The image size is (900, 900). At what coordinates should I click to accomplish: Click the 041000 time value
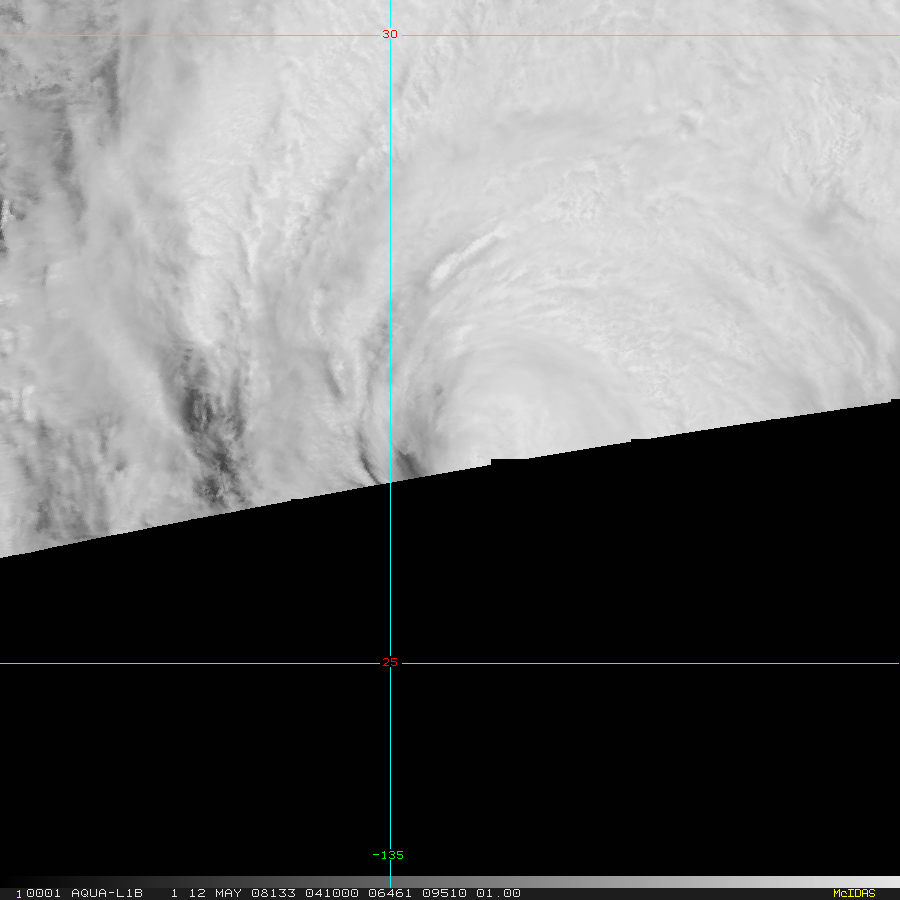pyautogui.click(x=332, y=893)
